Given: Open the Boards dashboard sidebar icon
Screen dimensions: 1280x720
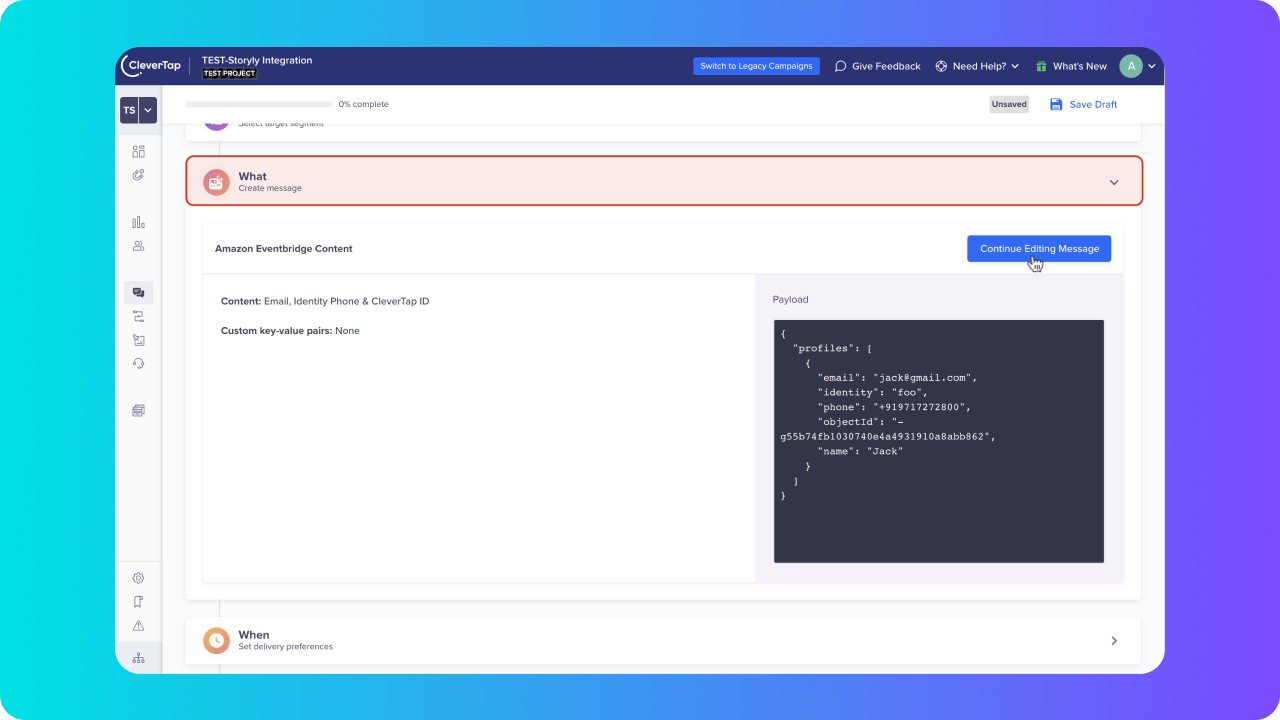Looking at the screenshot, I should coord(138,152).
